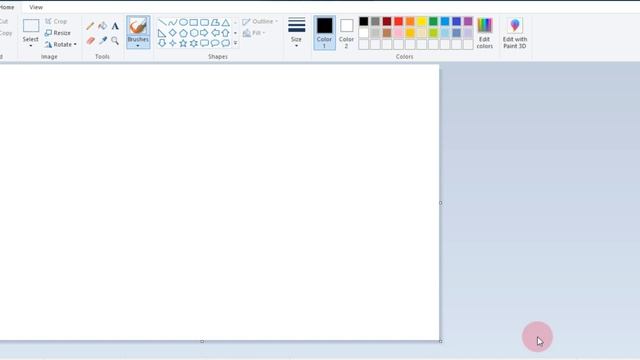Click the Brushes tool icon
Viewport: 640px width, 360px height.
point(138,26)
